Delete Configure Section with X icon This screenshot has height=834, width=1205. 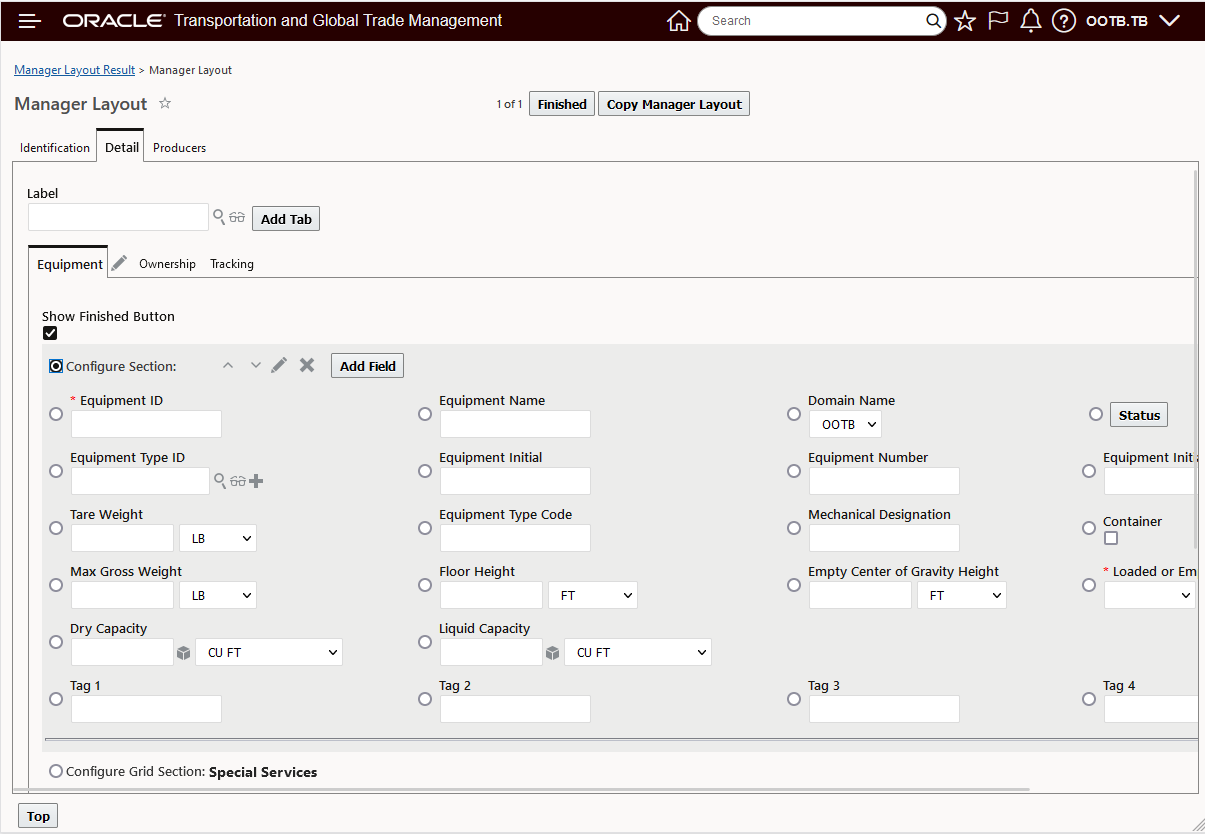click(x=307, y=365)
